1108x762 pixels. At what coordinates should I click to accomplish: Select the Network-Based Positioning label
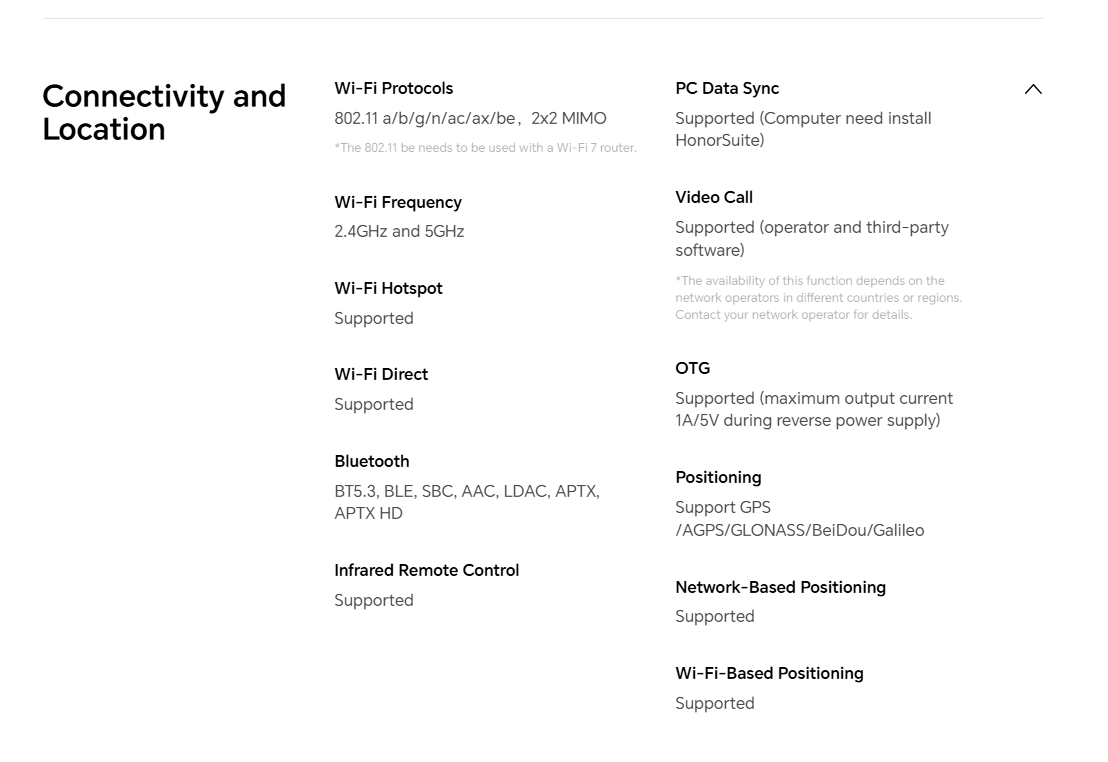[x=780, y=587]
